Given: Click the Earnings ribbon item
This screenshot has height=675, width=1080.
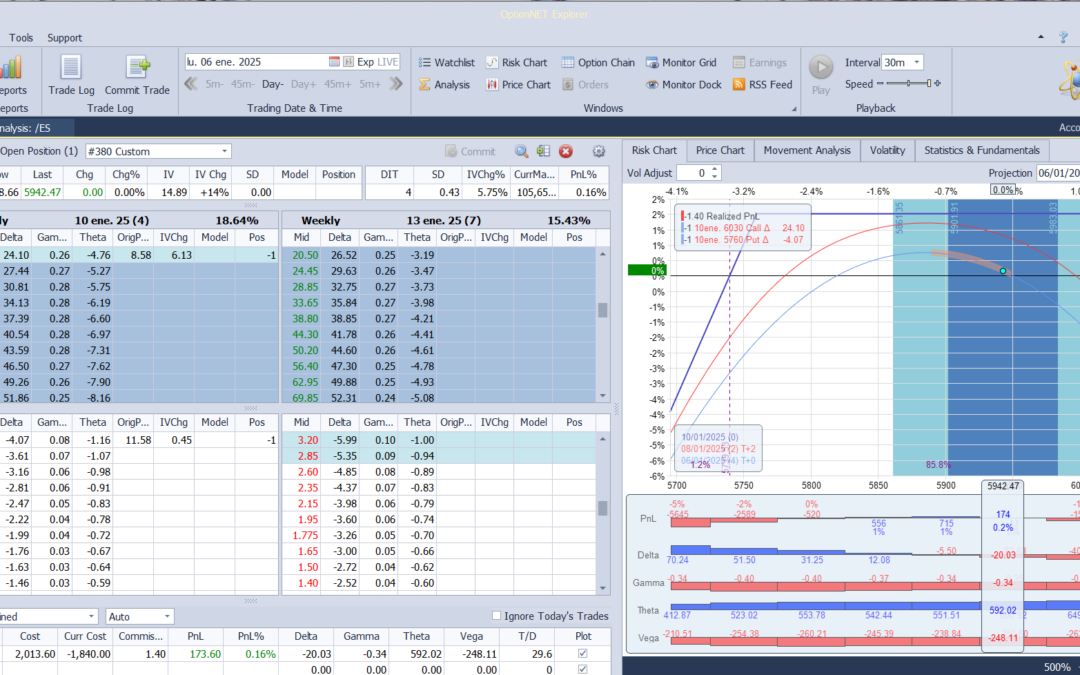Looking at the screenshot, I should pos(759,62).
